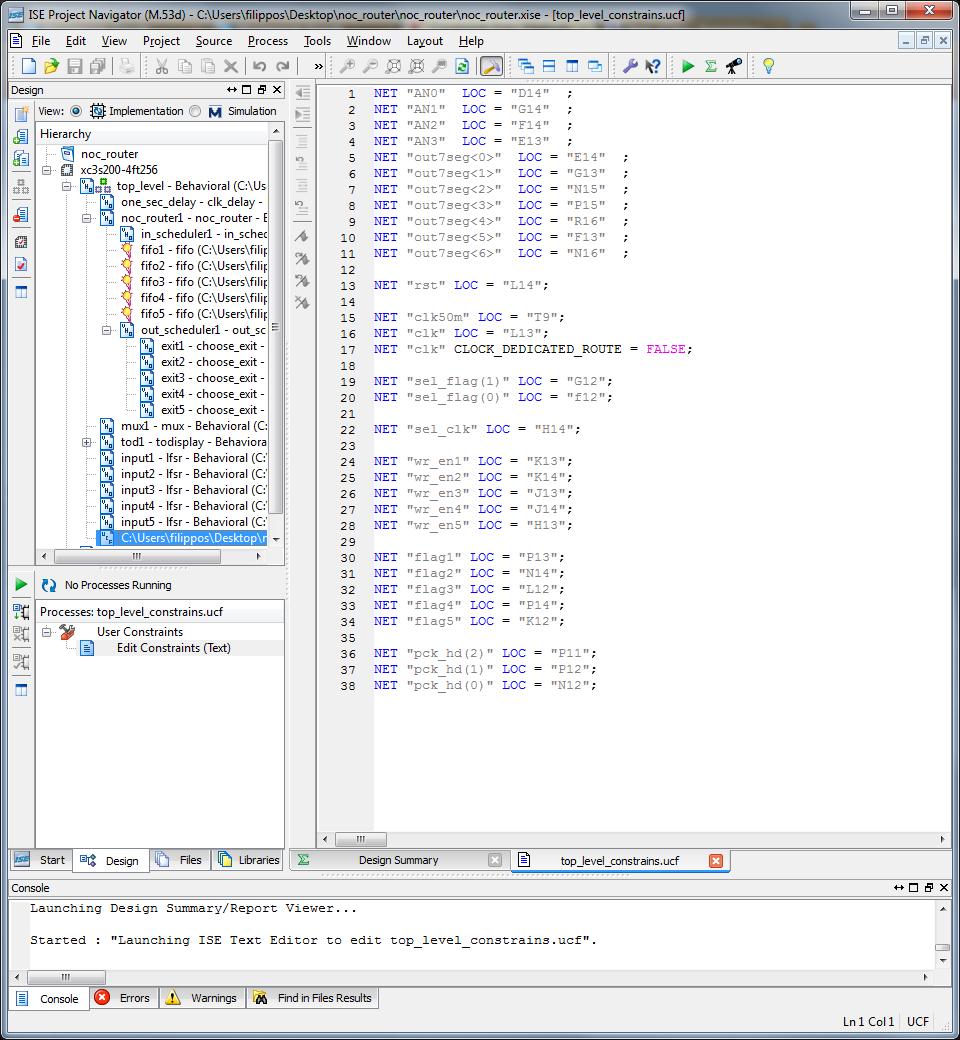Open the Layout menu
This screenshot has height=1040, width=960.
[x=425, y=41]
